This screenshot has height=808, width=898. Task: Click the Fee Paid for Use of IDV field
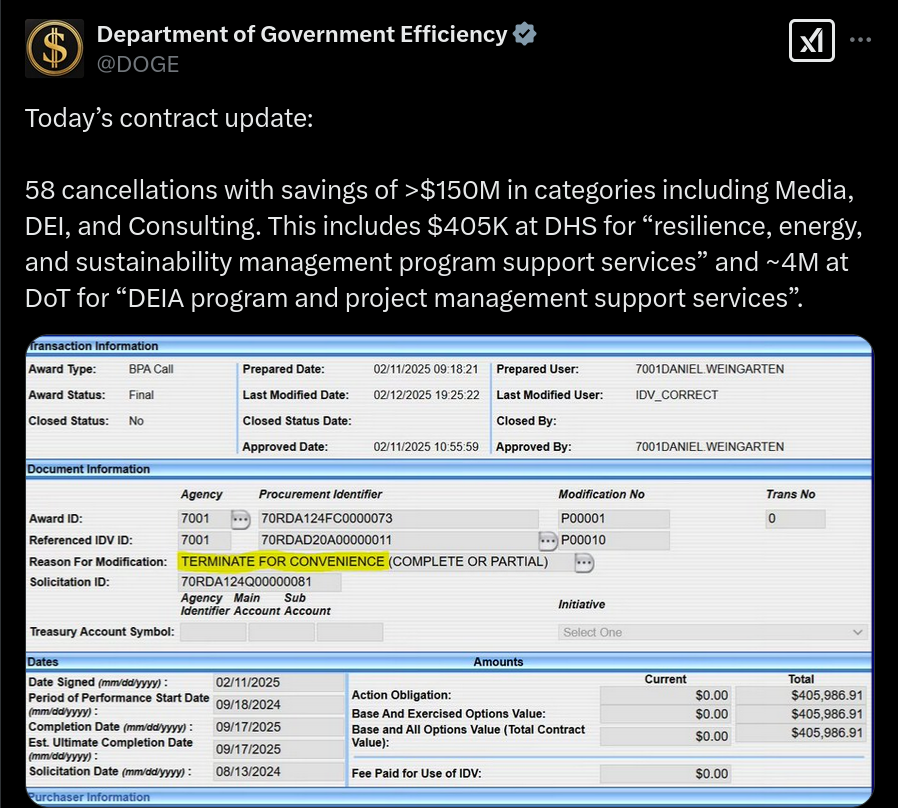click(665, 774)
